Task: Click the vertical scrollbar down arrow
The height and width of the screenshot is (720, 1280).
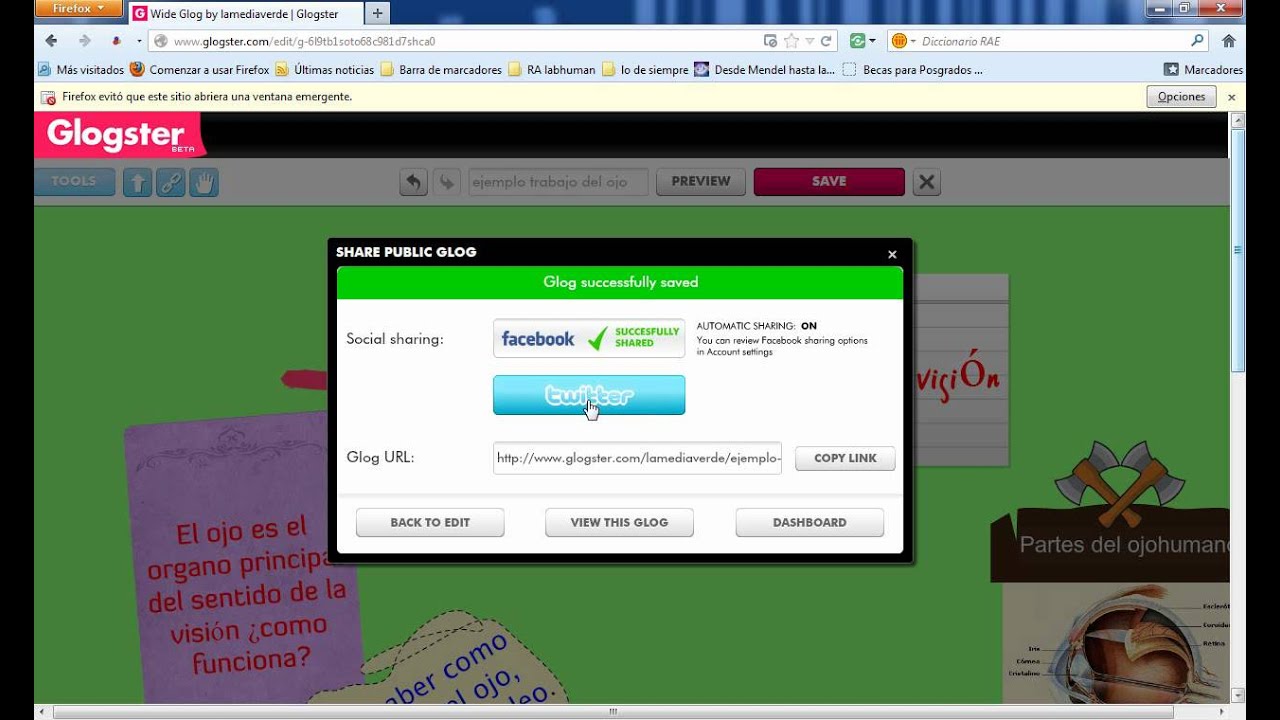Action: pos(1238,695)
